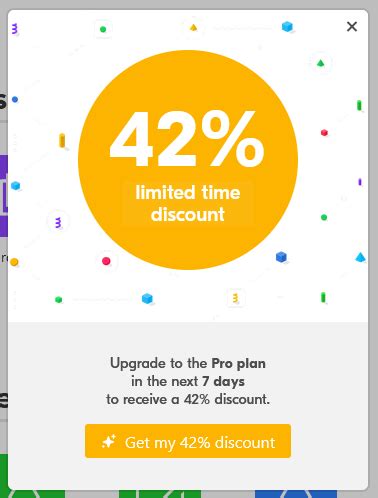Viewport: 378px width, 498px height.
Task: Click the limited time discount text
Action: coord(188,203)
